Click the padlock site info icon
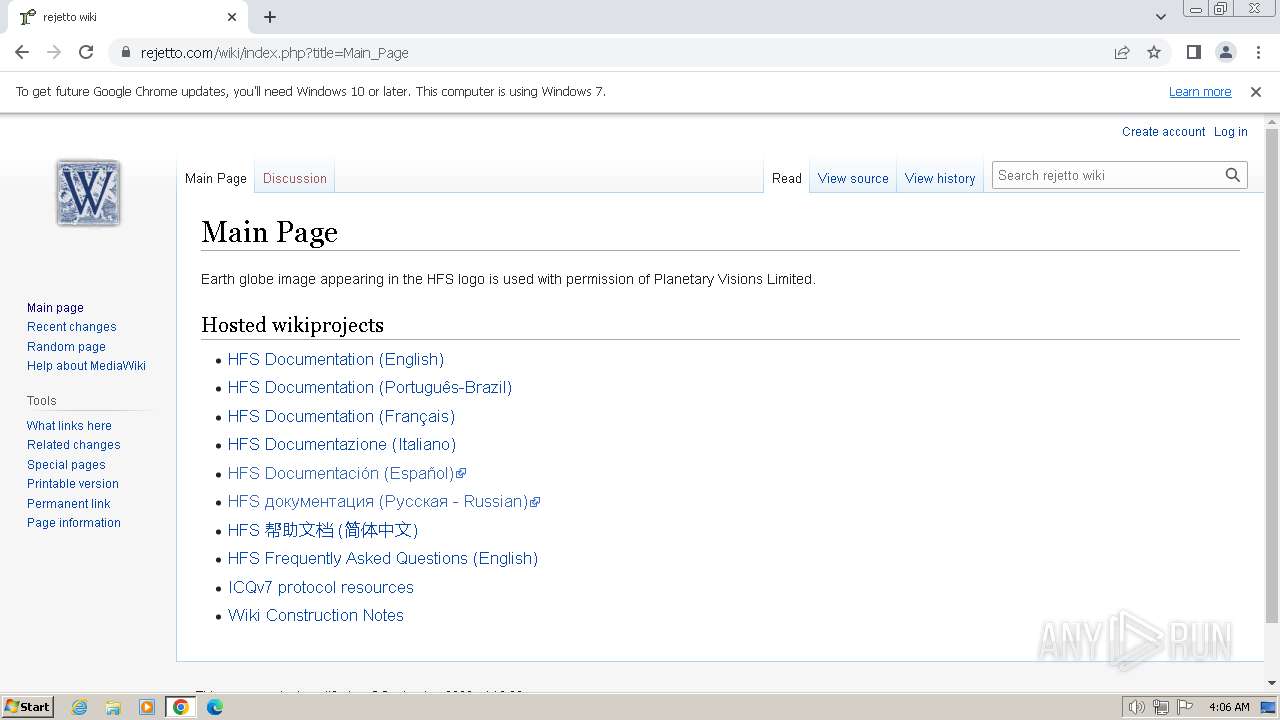 [125, 52]
